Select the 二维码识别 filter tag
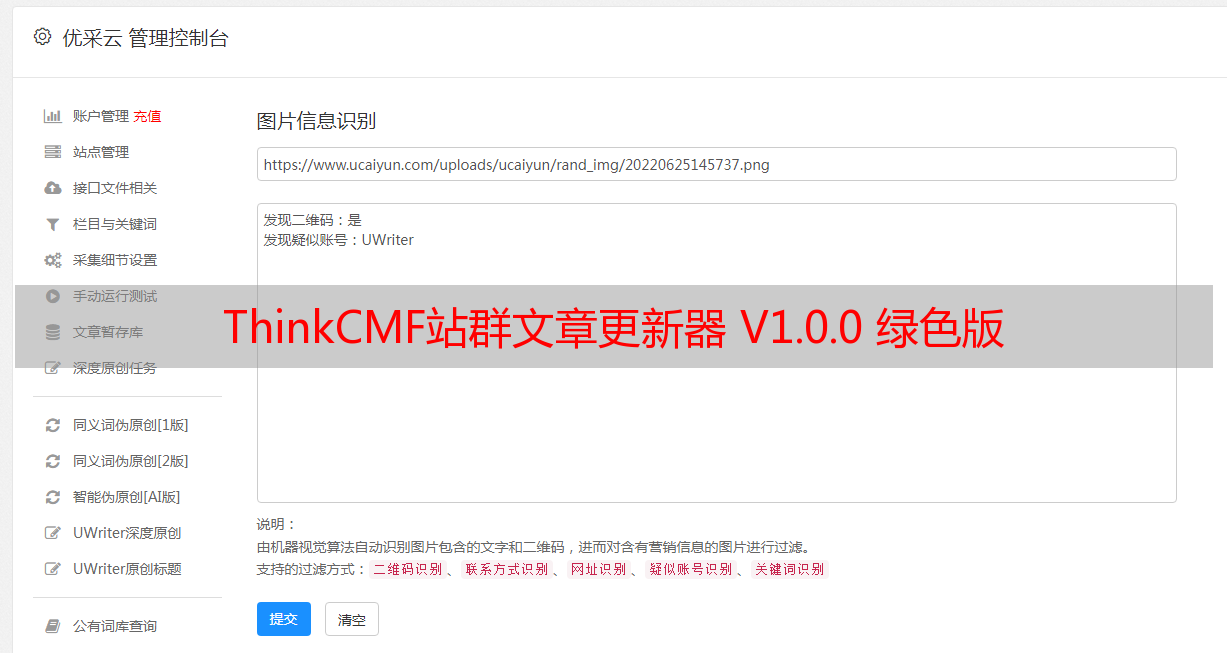The height and width of the screenshot is (653, 1227). pyautogui.click(x=408, y=569)
